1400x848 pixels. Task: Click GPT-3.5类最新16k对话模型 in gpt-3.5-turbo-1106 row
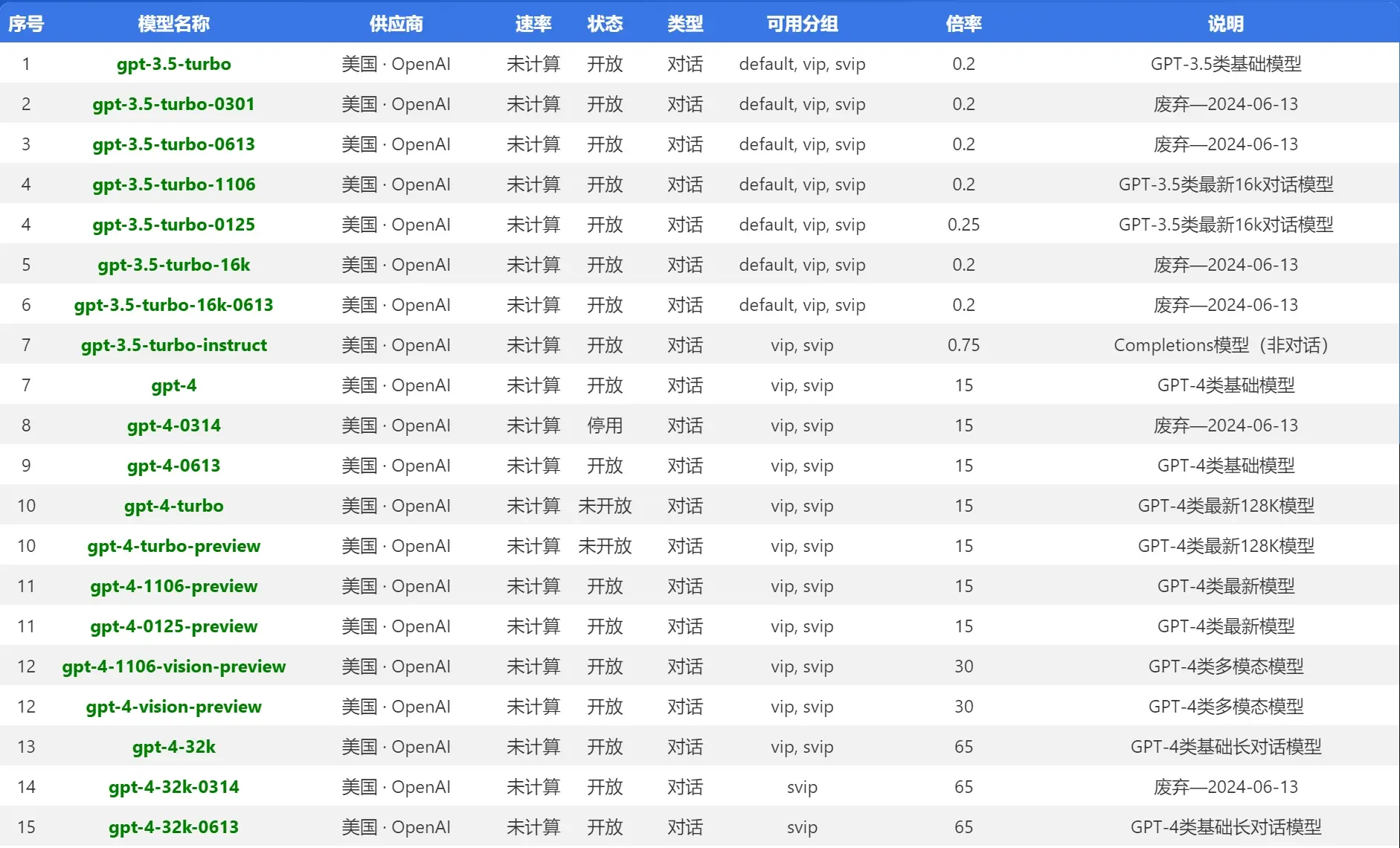pyautogui.click(x=1225, y=184)
